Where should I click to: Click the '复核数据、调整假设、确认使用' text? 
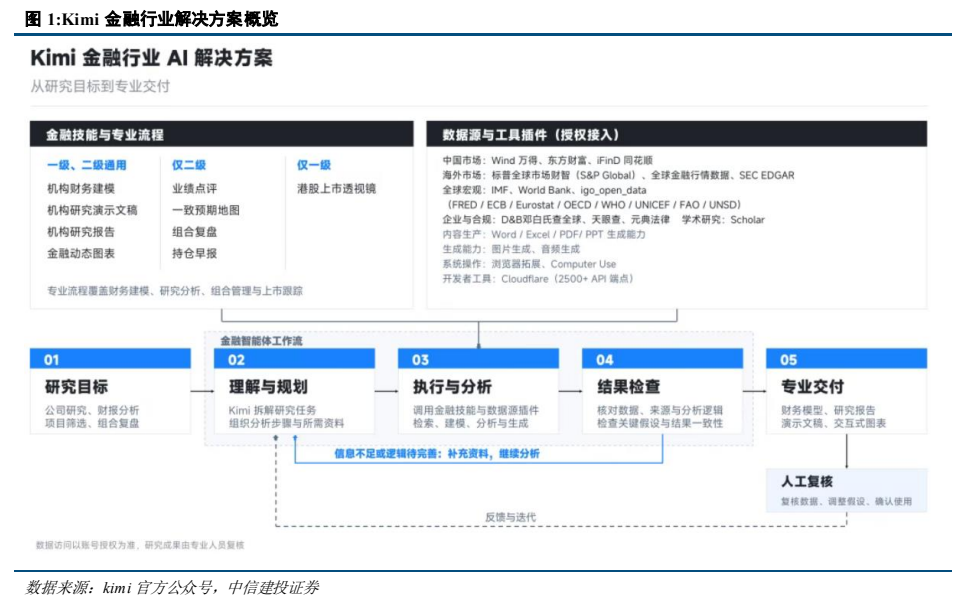pos(846,501)
